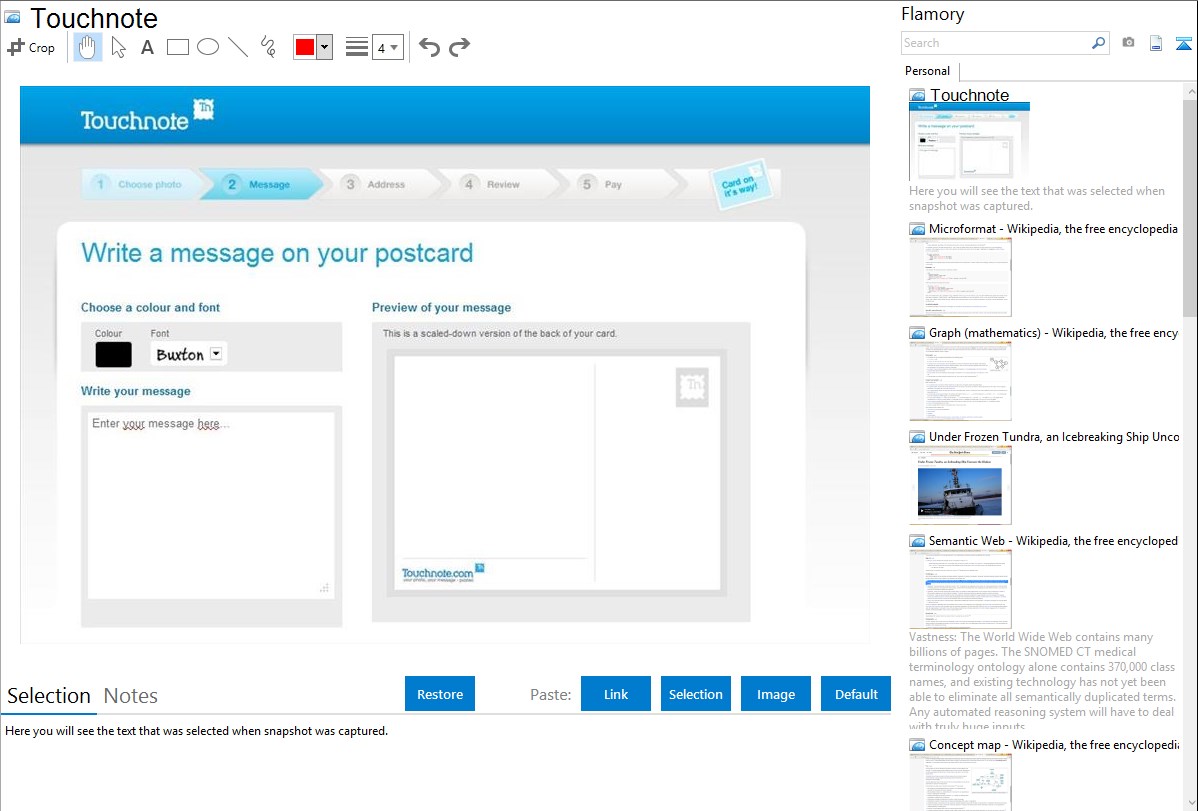Switch to the Notes tab

point(131,696)
